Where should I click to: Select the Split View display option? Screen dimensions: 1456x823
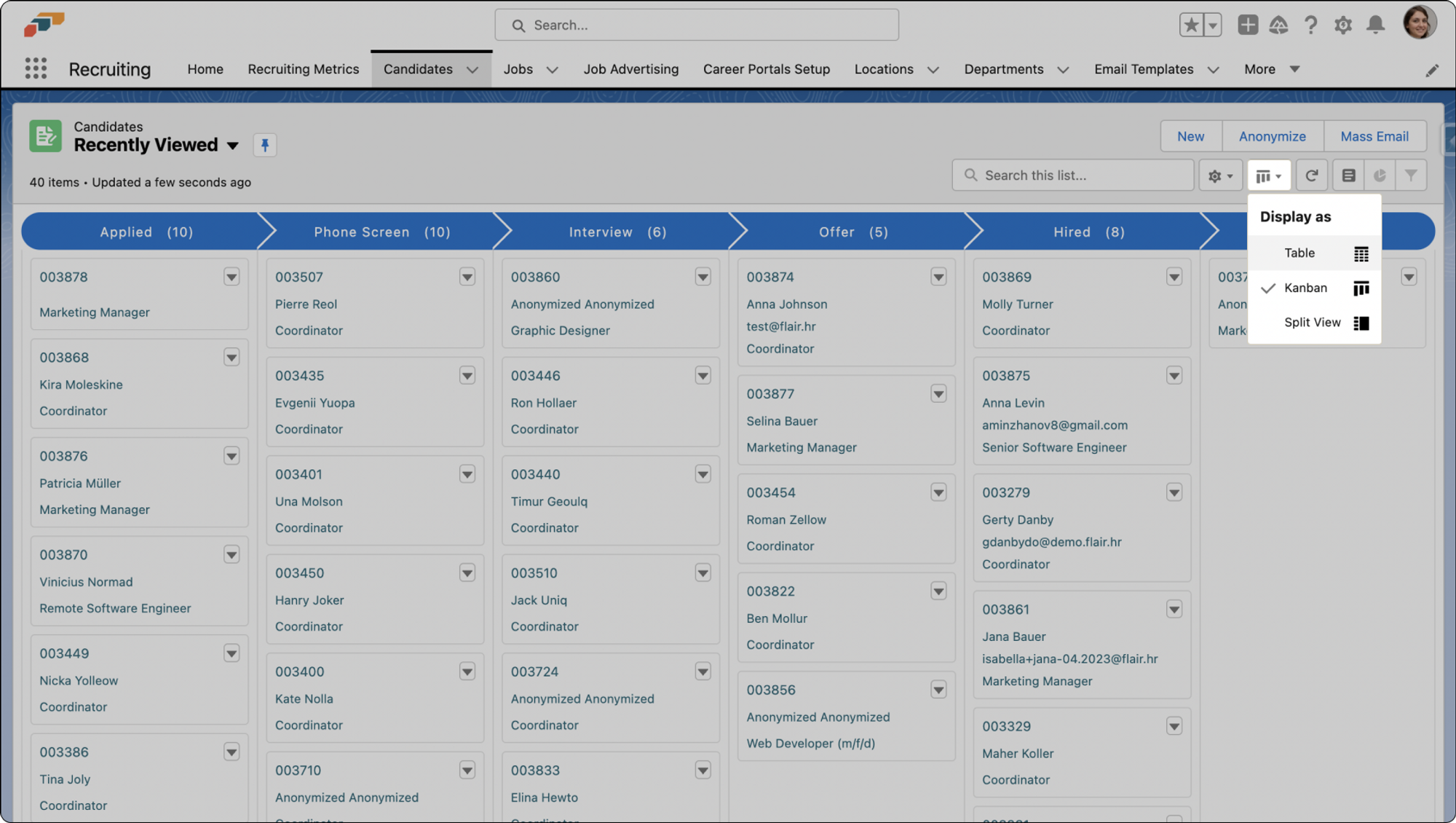(1312, 322)
